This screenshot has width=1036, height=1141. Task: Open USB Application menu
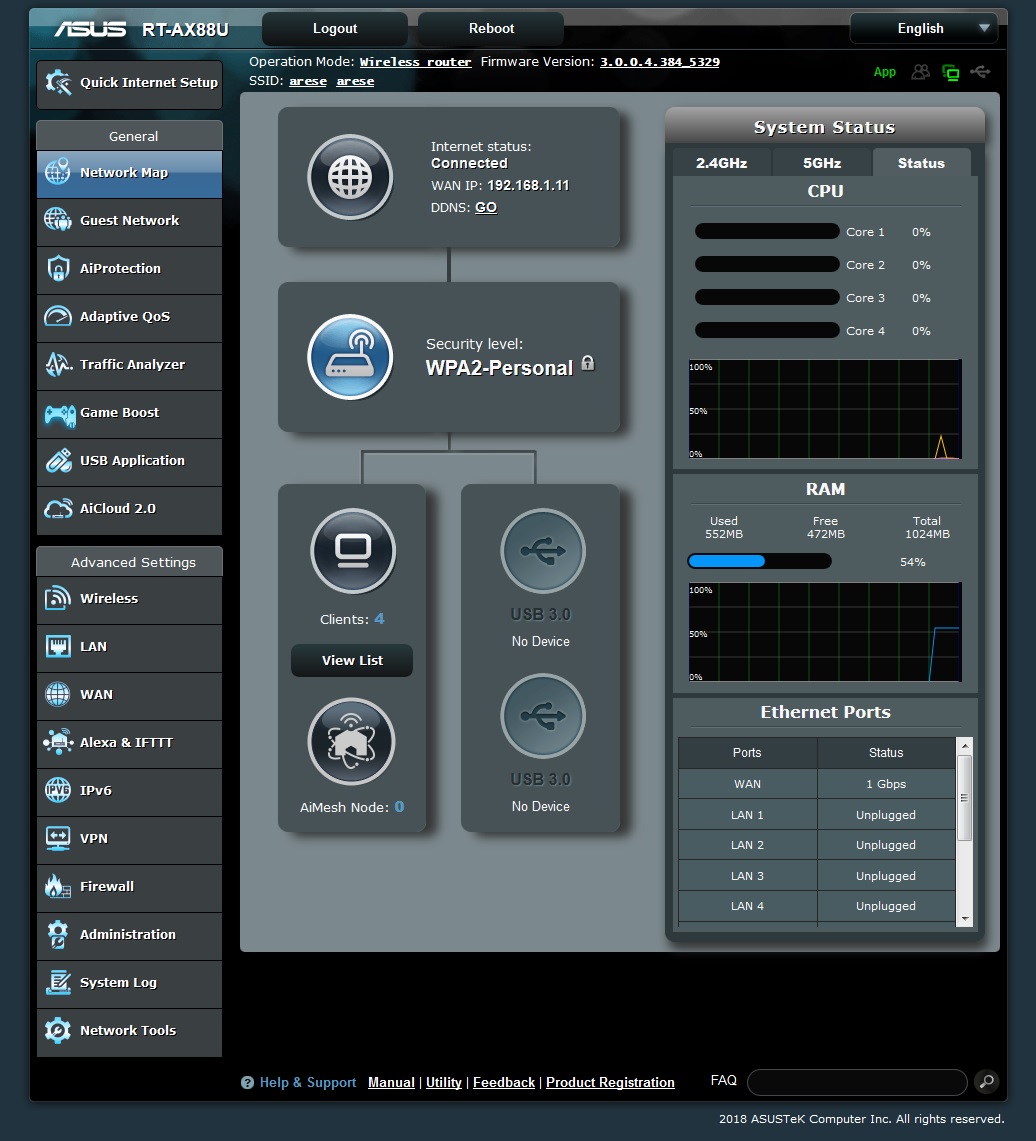click(x=130, y=461)
